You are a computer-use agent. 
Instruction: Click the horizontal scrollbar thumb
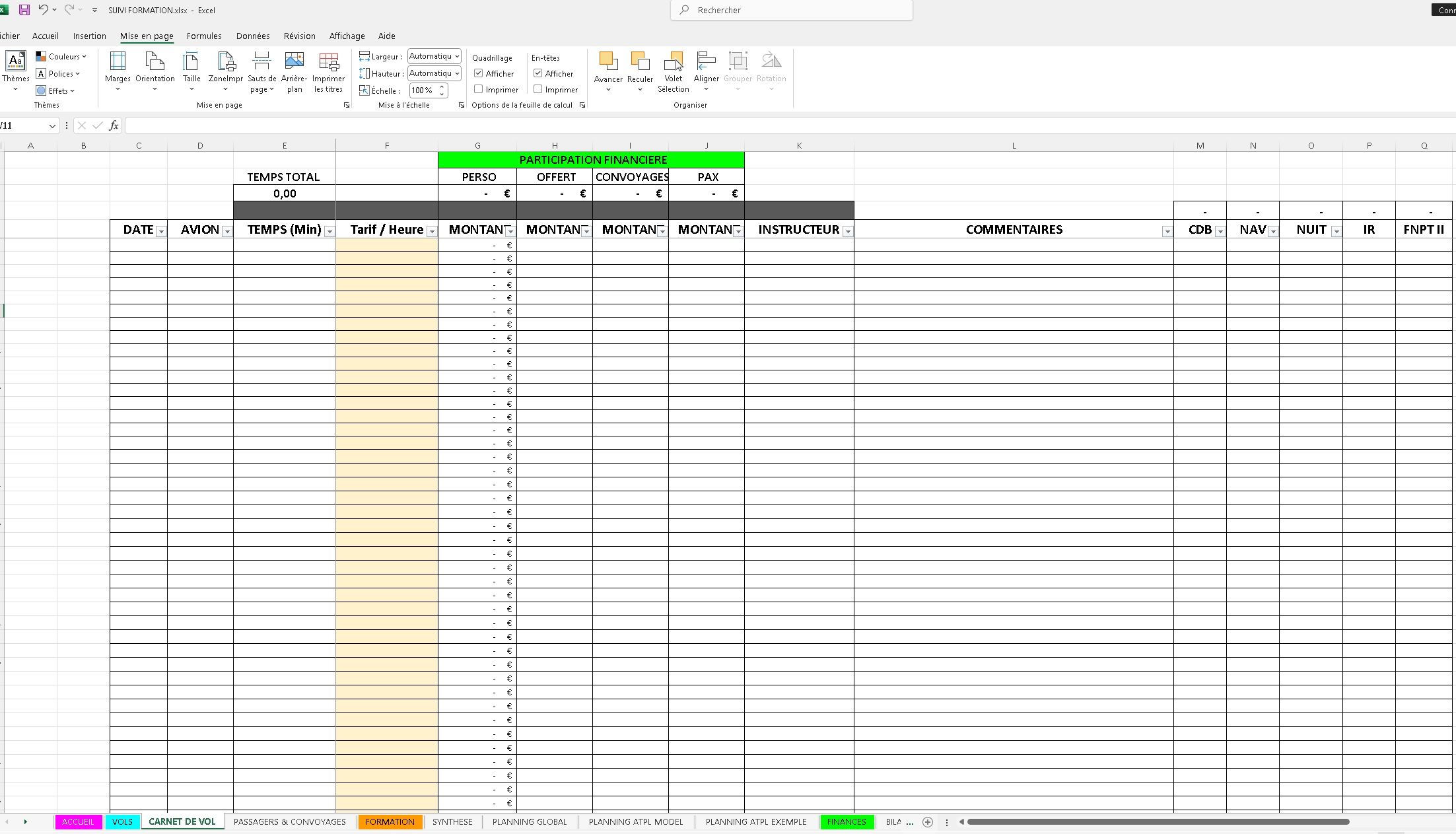(x=1158, y=822)
